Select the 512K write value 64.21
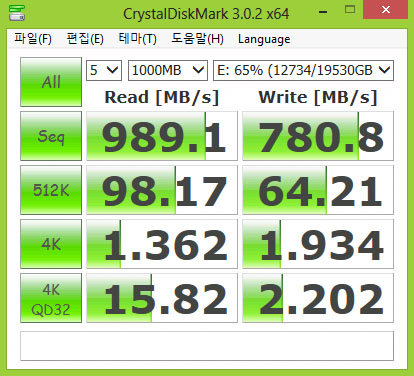Viewport: 414px width, 376px height. click(x=318, y=190)
